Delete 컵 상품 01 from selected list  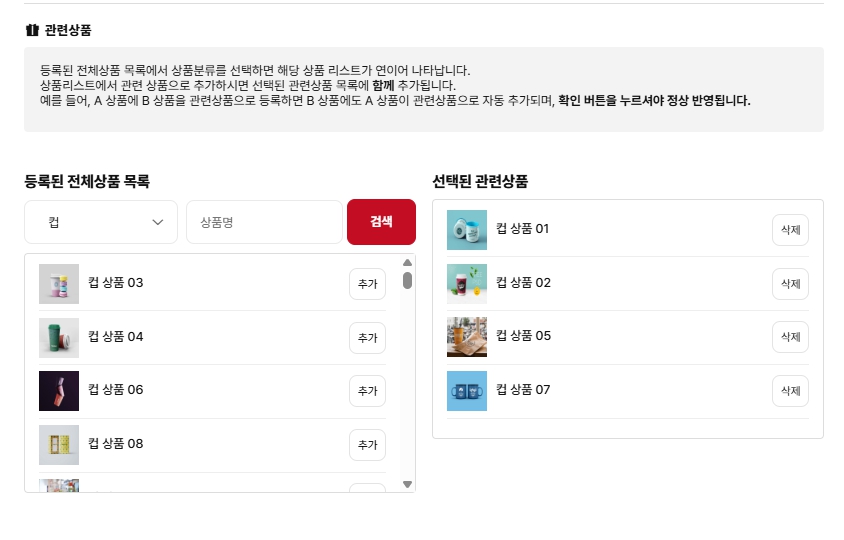point(790,230)
